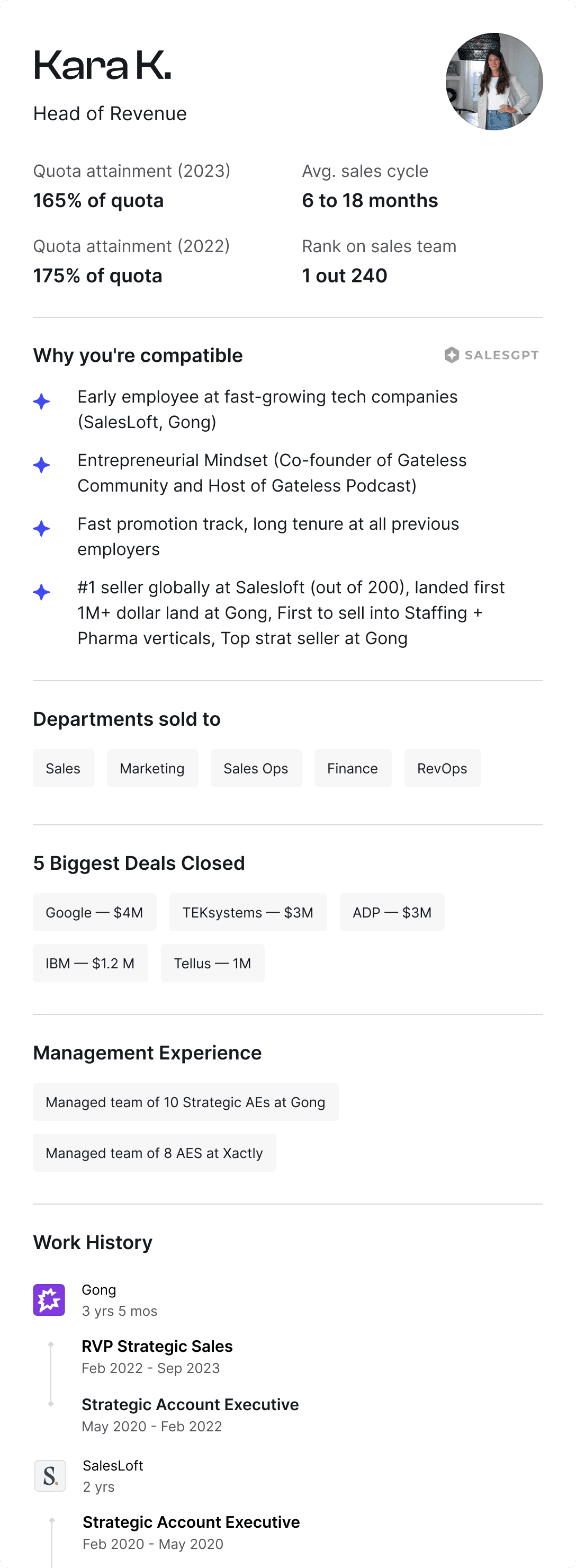
Task: Click the Tellus — 1M deal chip
Action: [212, 963]
